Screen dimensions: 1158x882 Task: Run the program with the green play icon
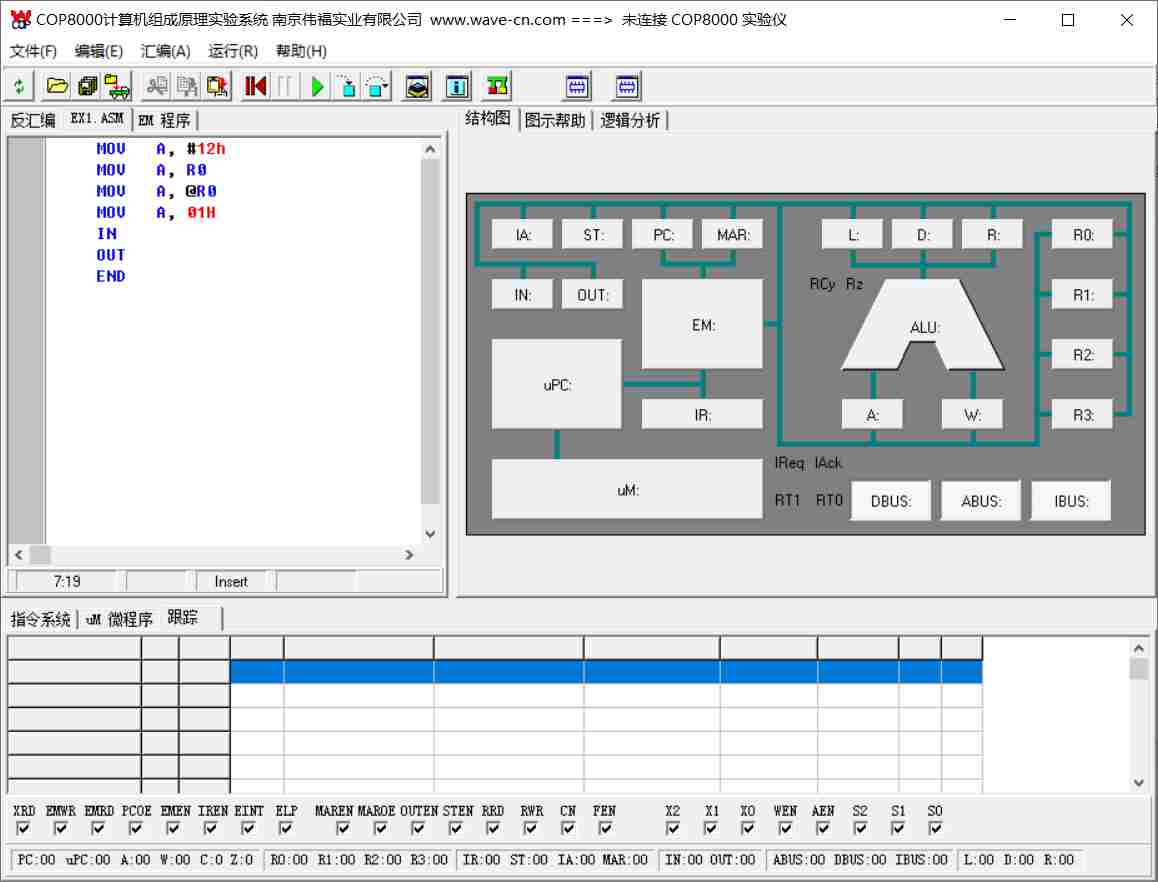tap(317, 87)
